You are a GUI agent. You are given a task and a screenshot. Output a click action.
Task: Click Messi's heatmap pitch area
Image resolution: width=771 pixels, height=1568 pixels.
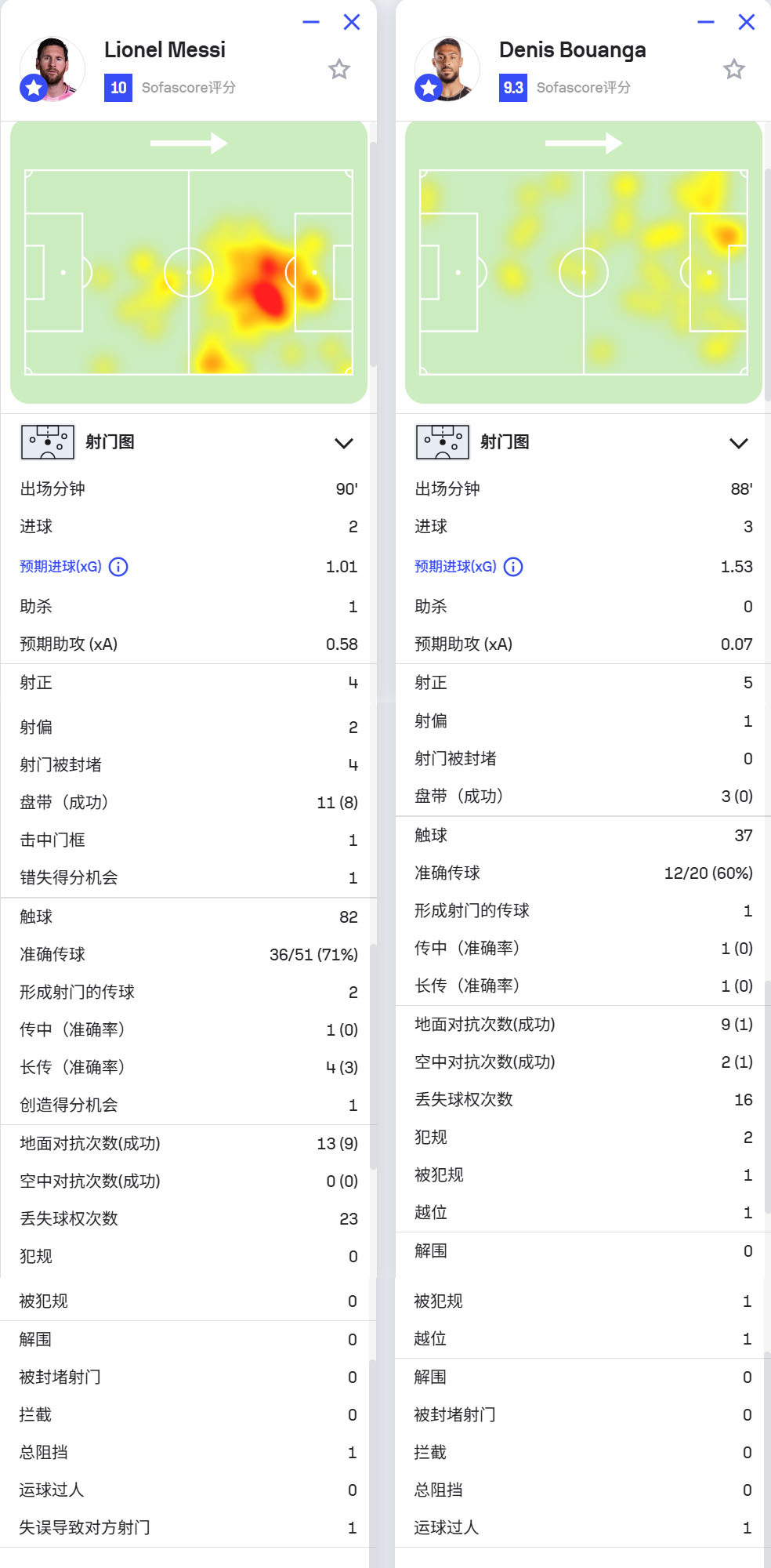pos(189,262)
